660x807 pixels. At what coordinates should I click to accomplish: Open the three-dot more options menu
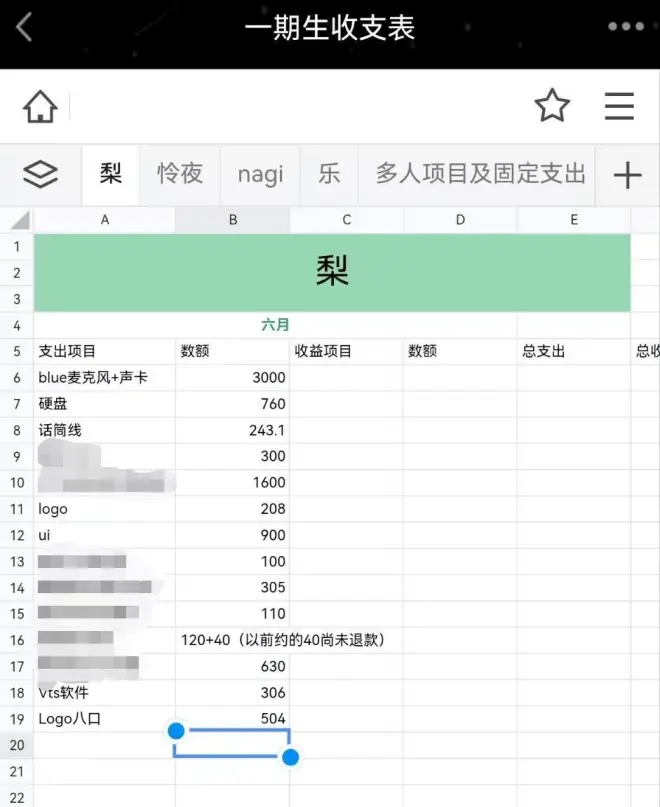pos(626,27)
